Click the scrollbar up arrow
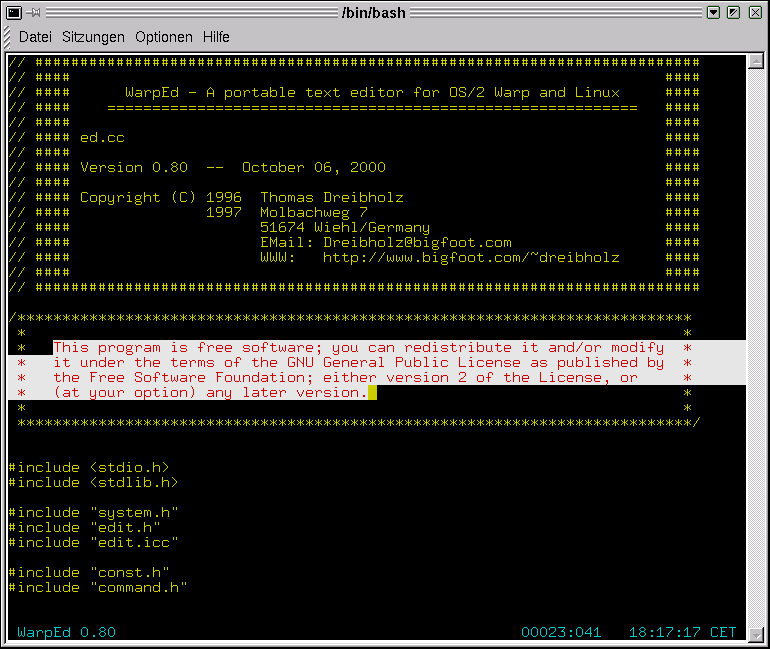Viewport: 770px width, 649px height. tap(756, 62)
